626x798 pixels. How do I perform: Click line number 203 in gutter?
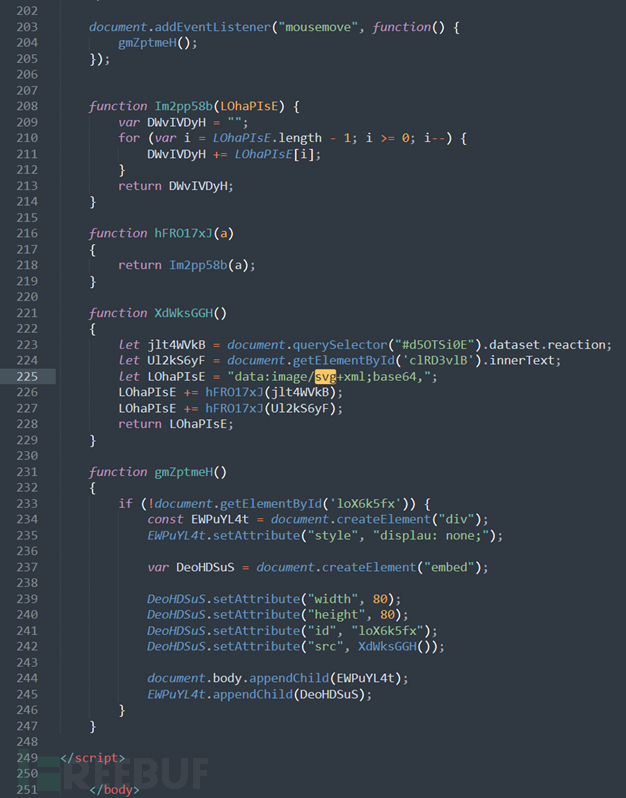click(27, 27)
